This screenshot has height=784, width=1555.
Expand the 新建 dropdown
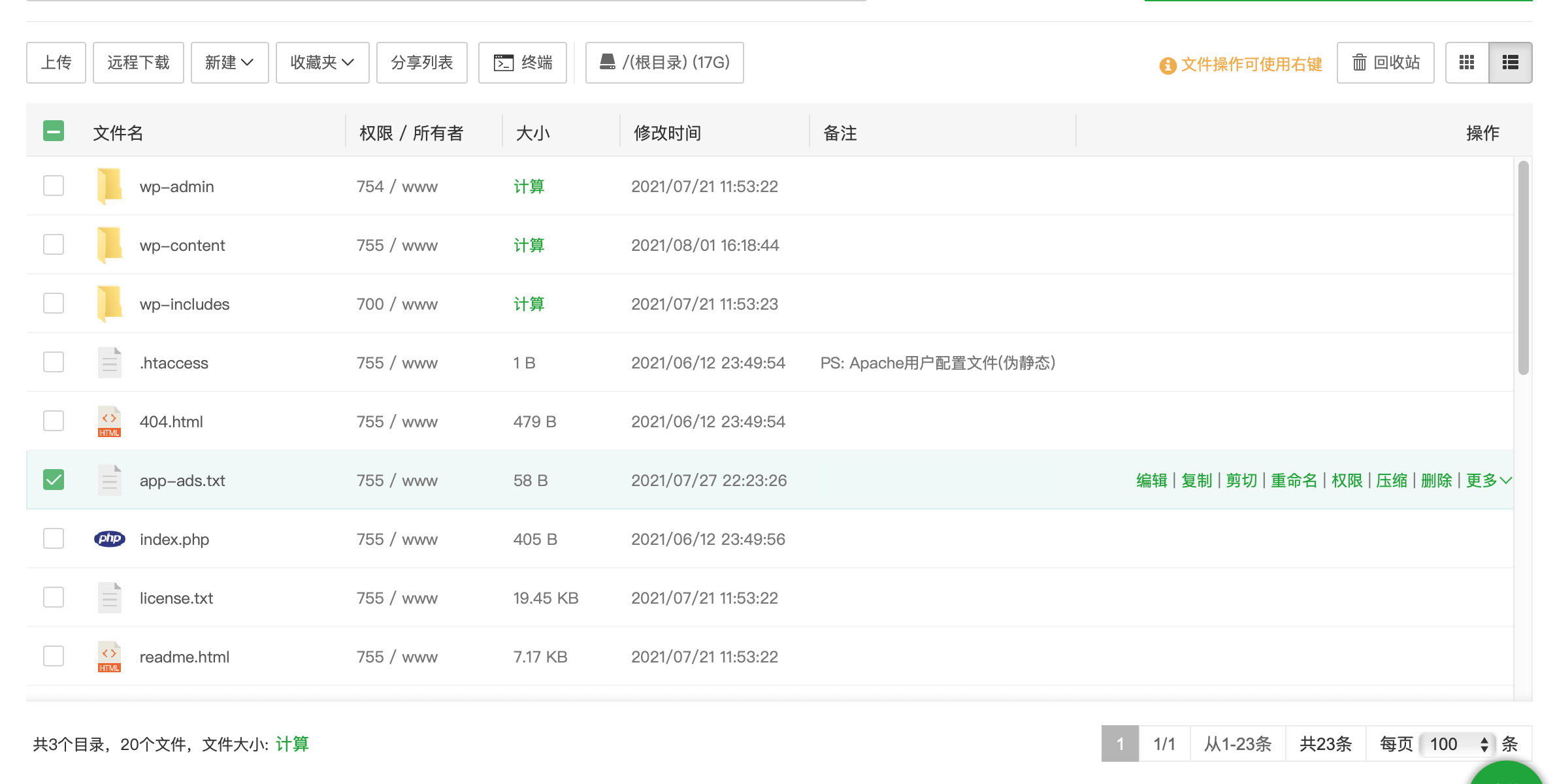point(229,63)
